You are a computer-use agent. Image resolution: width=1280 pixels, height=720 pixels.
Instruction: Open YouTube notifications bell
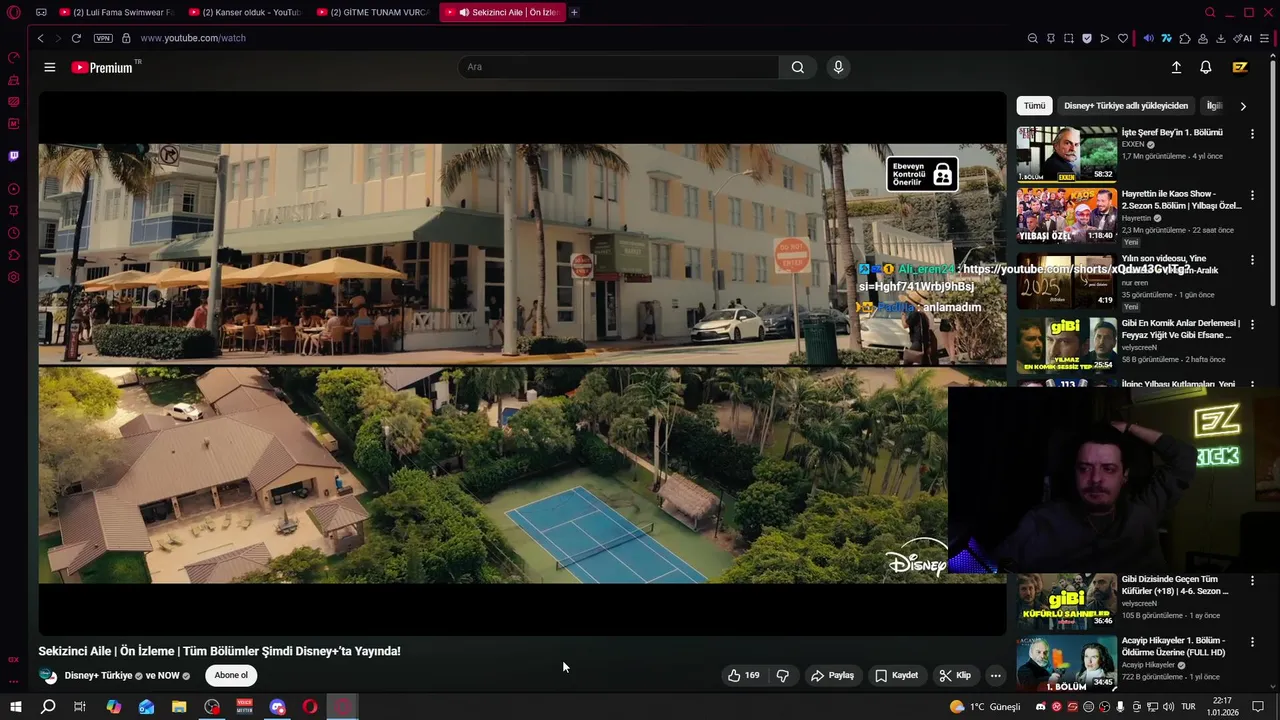tap(1206, 67)
